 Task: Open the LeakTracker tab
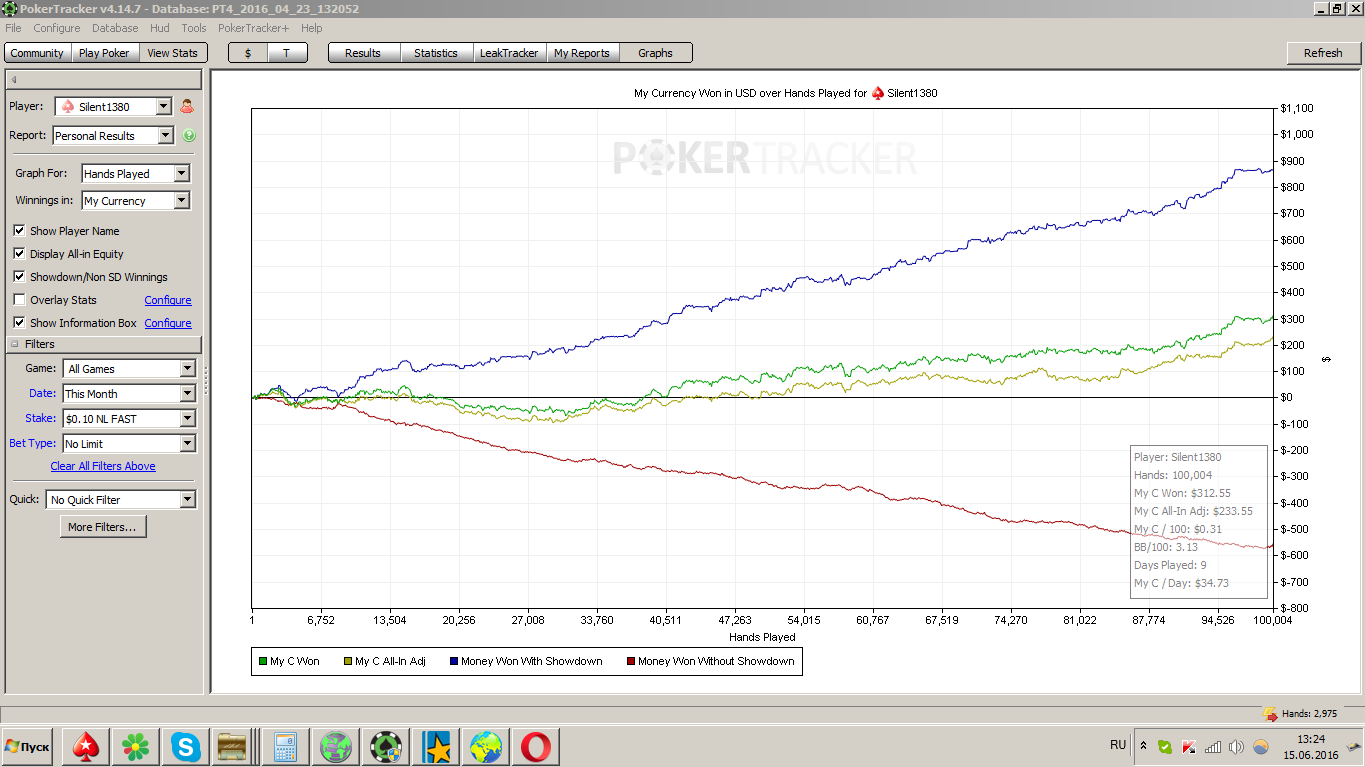pos(509,53)
